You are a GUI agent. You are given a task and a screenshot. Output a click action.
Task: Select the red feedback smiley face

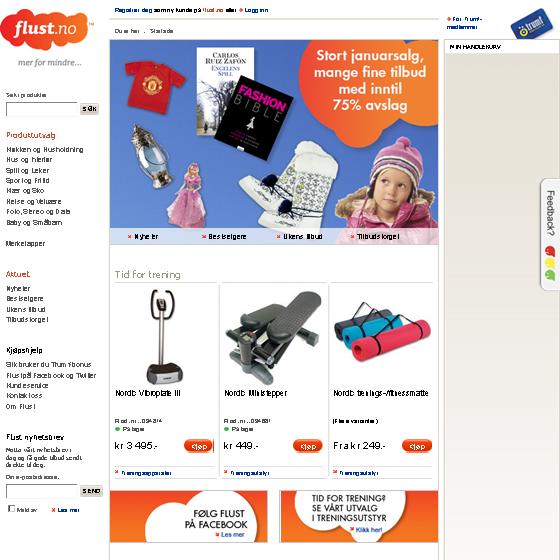550,251
